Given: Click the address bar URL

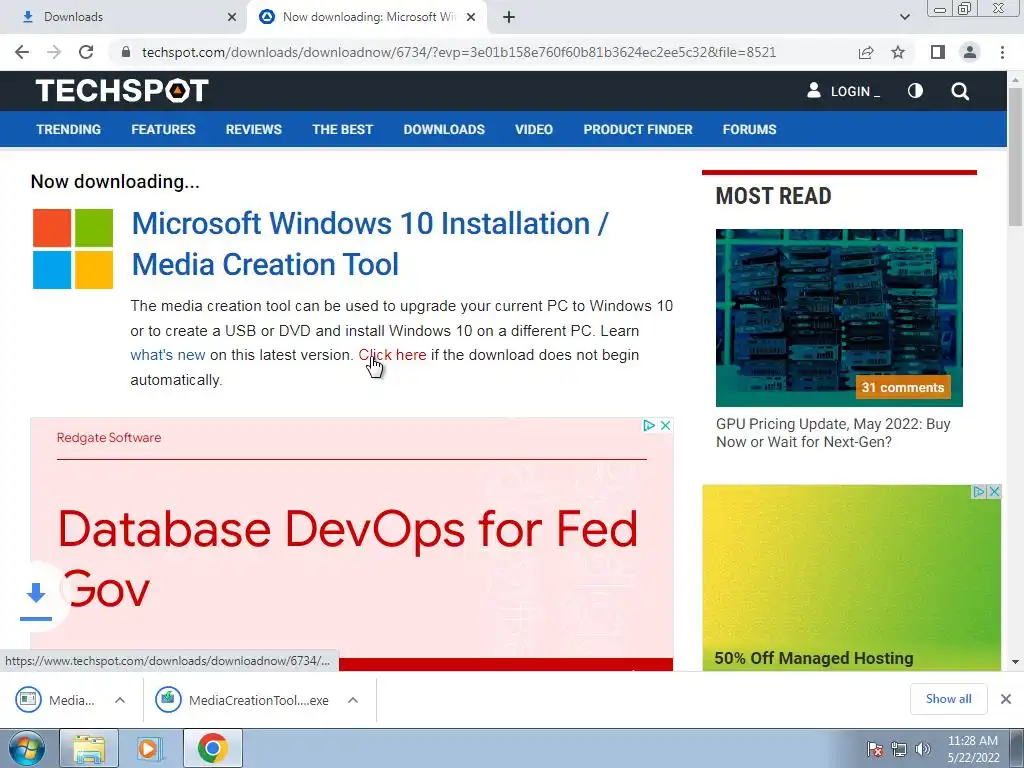Looking at the screenshot, I should click(x=458, y=52).
